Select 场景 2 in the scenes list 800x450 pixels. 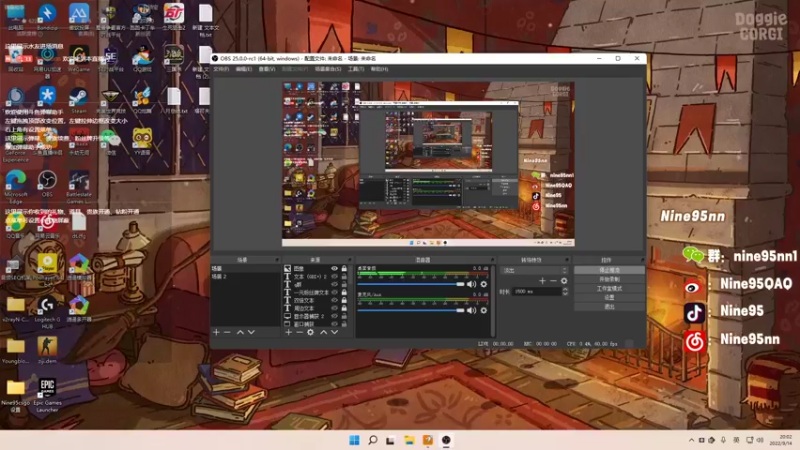click(245, 277)
